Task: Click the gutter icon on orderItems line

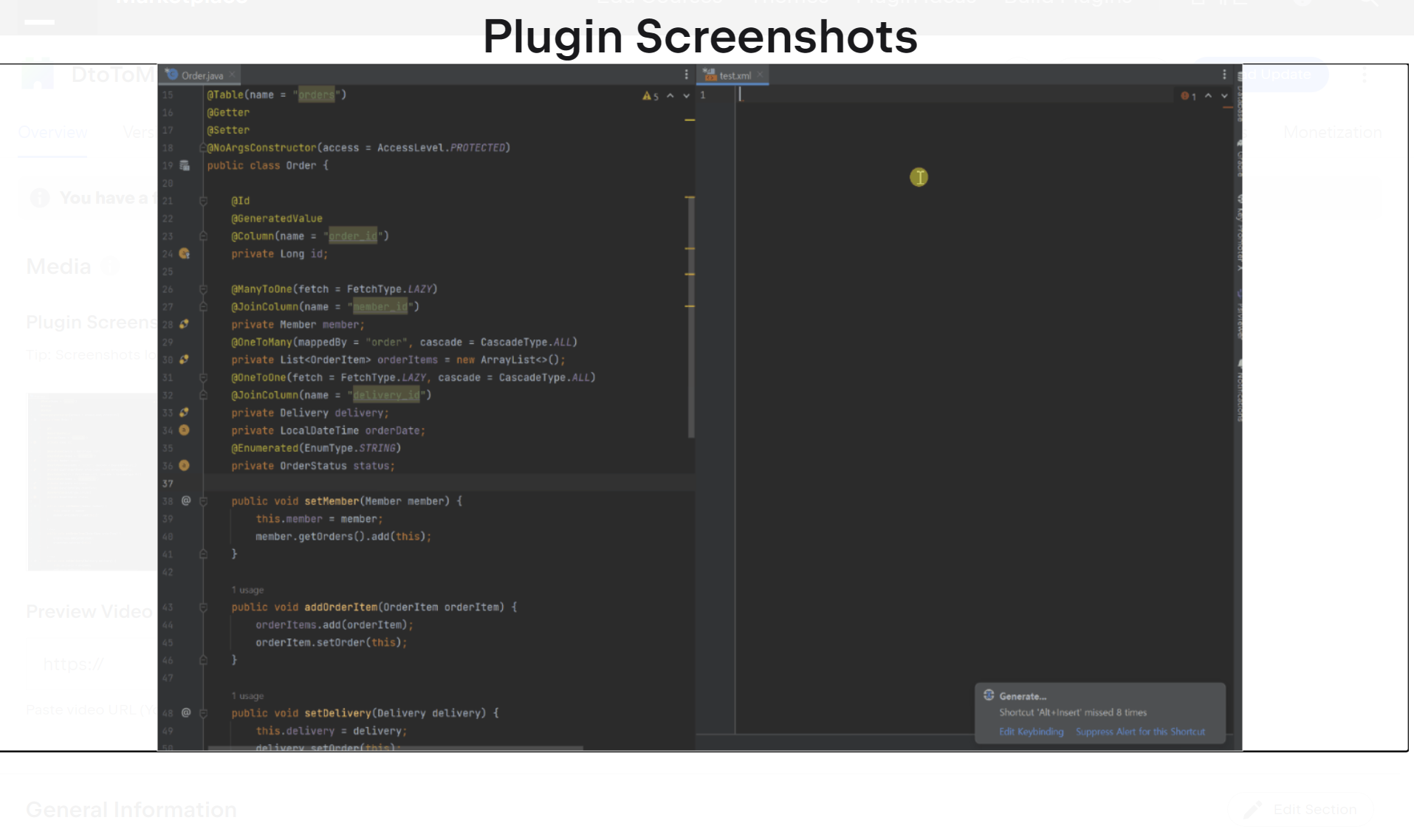Action: click(x=185, y=359)
